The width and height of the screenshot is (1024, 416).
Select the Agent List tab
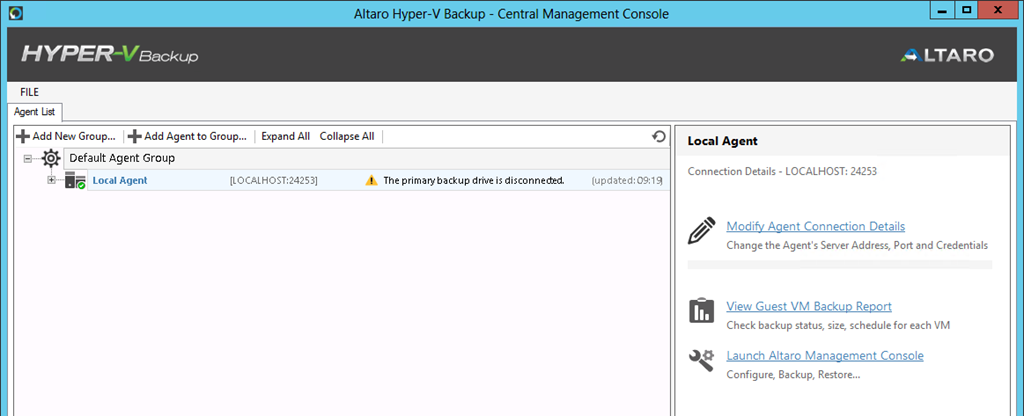click(x=35, y=112)
